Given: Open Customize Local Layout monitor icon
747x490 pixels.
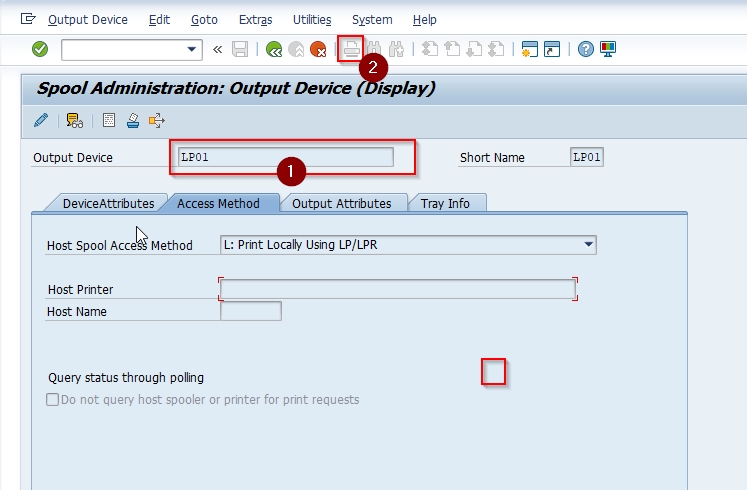Looking at the screenshot, I should [608, 49].
